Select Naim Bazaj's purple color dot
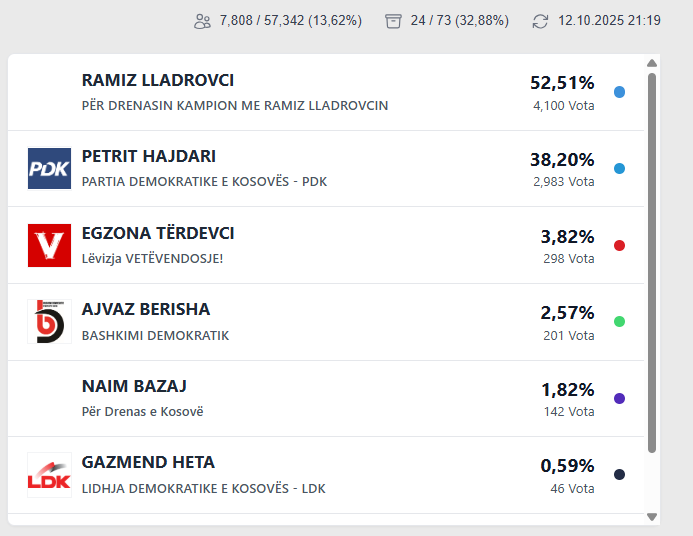Viewport: 693px width, 536px height. click(x=619, y=398)
